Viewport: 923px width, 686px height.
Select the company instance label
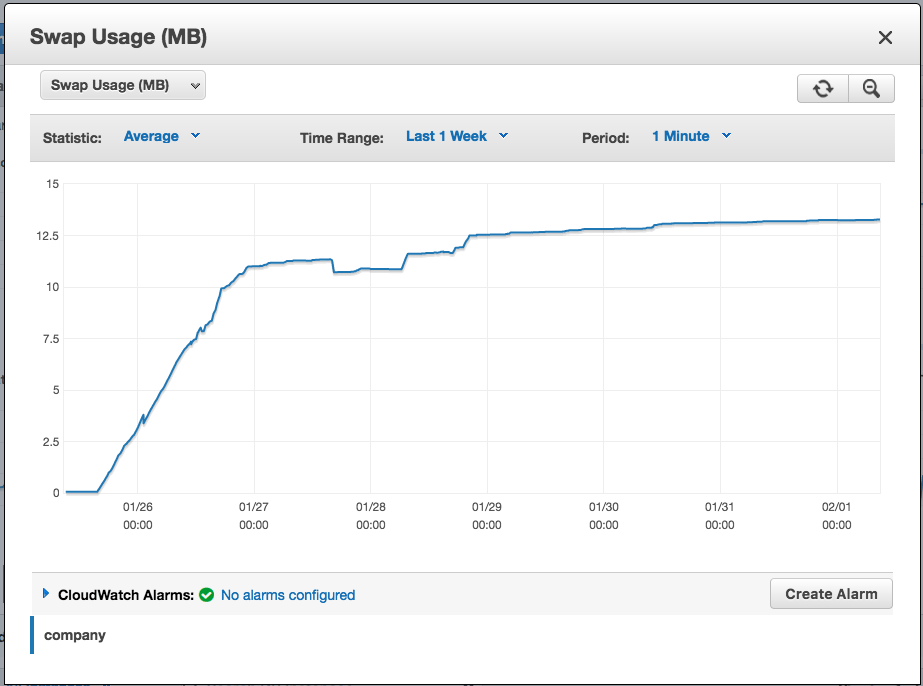click(75, 635)
